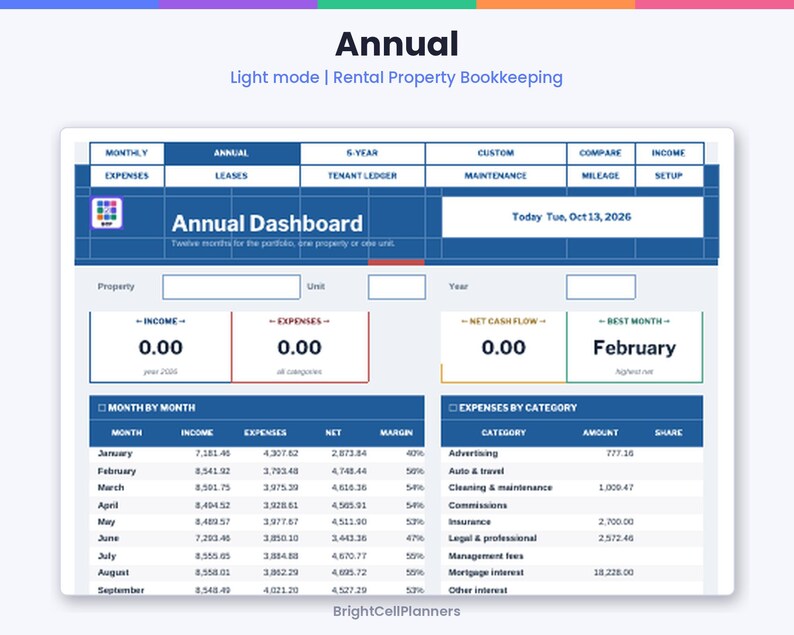Click the Mortgage interest category
The width and height of the screenshot is (794, 635).
point(486,572)
